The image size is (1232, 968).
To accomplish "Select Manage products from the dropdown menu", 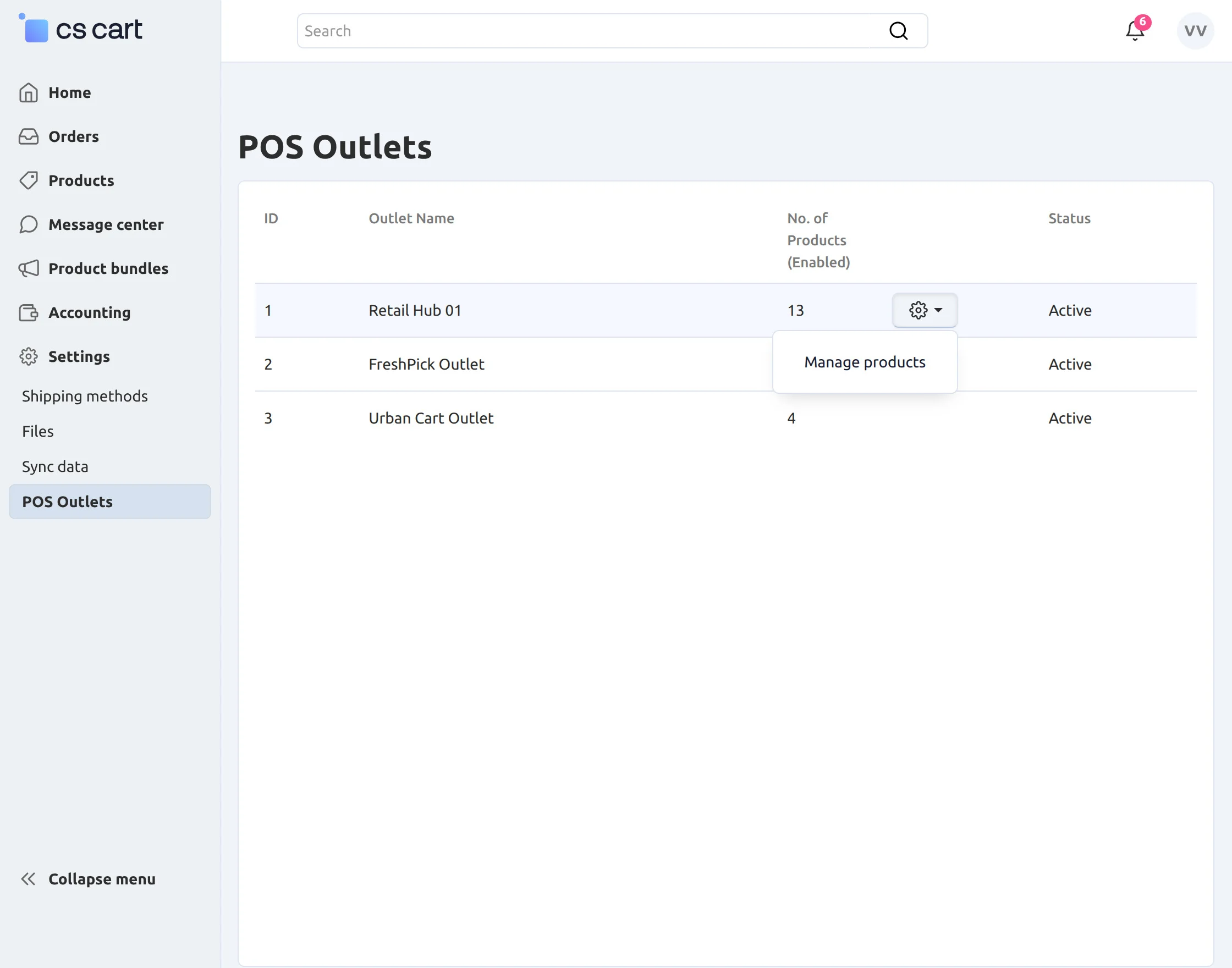I will [x=864, y=362].
